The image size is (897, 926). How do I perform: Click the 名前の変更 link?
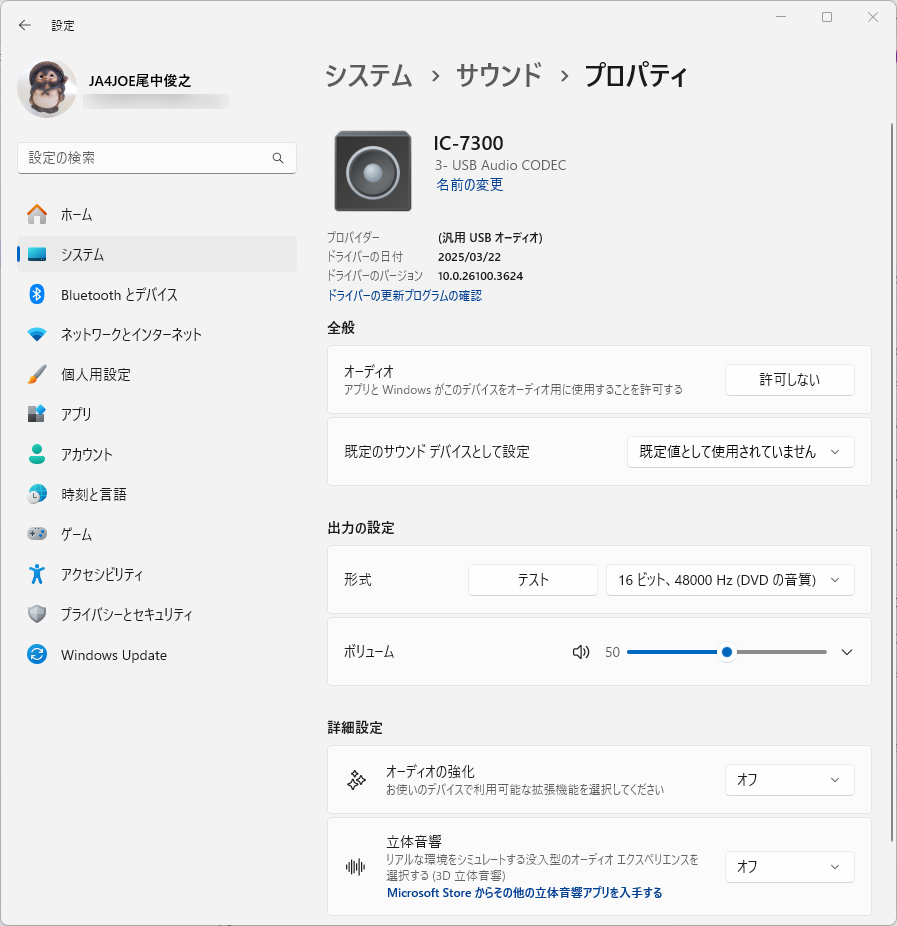pos(469,185)
